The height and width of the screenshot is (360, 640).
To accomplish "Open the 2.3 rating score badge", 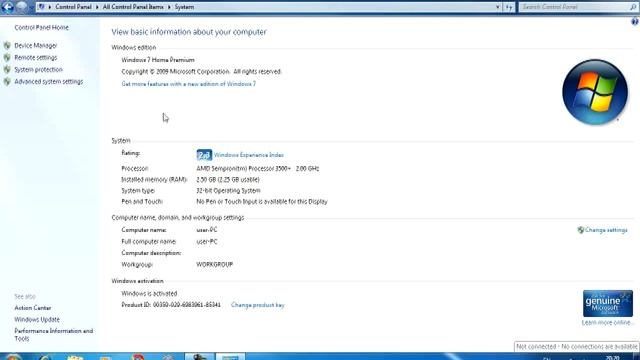I will [x=204, y=155].
